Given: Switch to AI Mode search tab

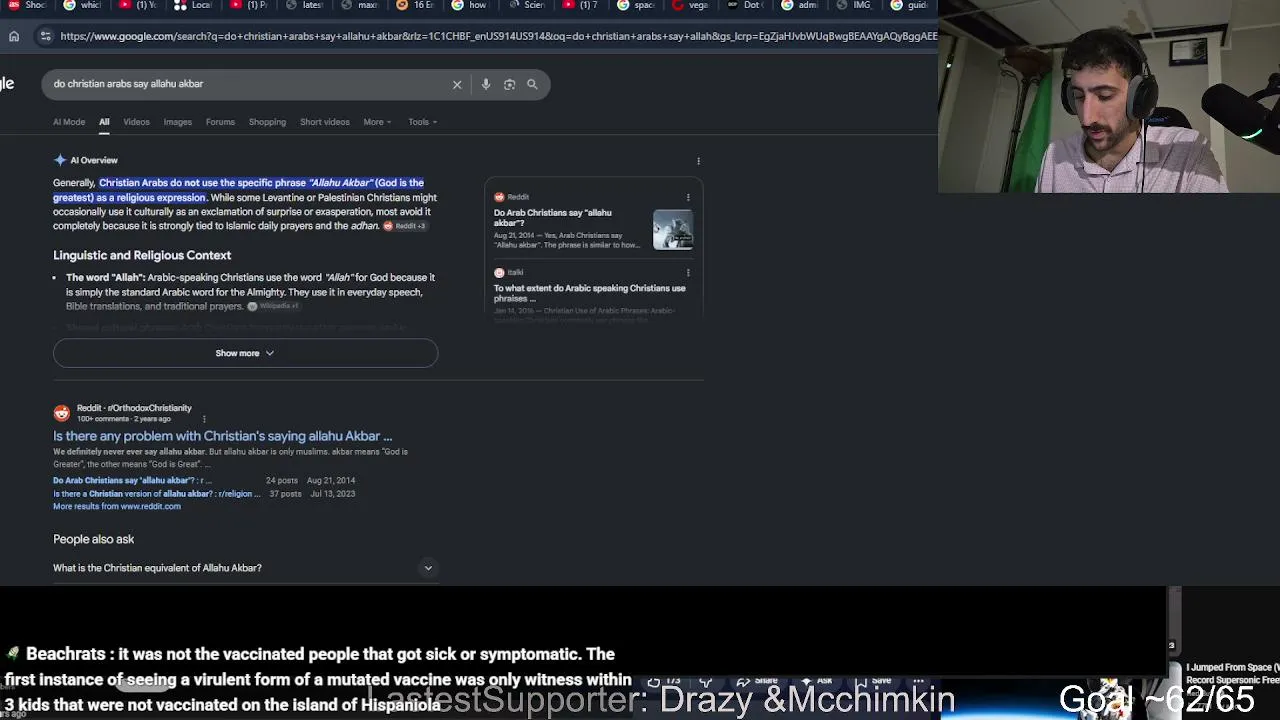Looking at the screenshot, I should [x=69, y=122].
